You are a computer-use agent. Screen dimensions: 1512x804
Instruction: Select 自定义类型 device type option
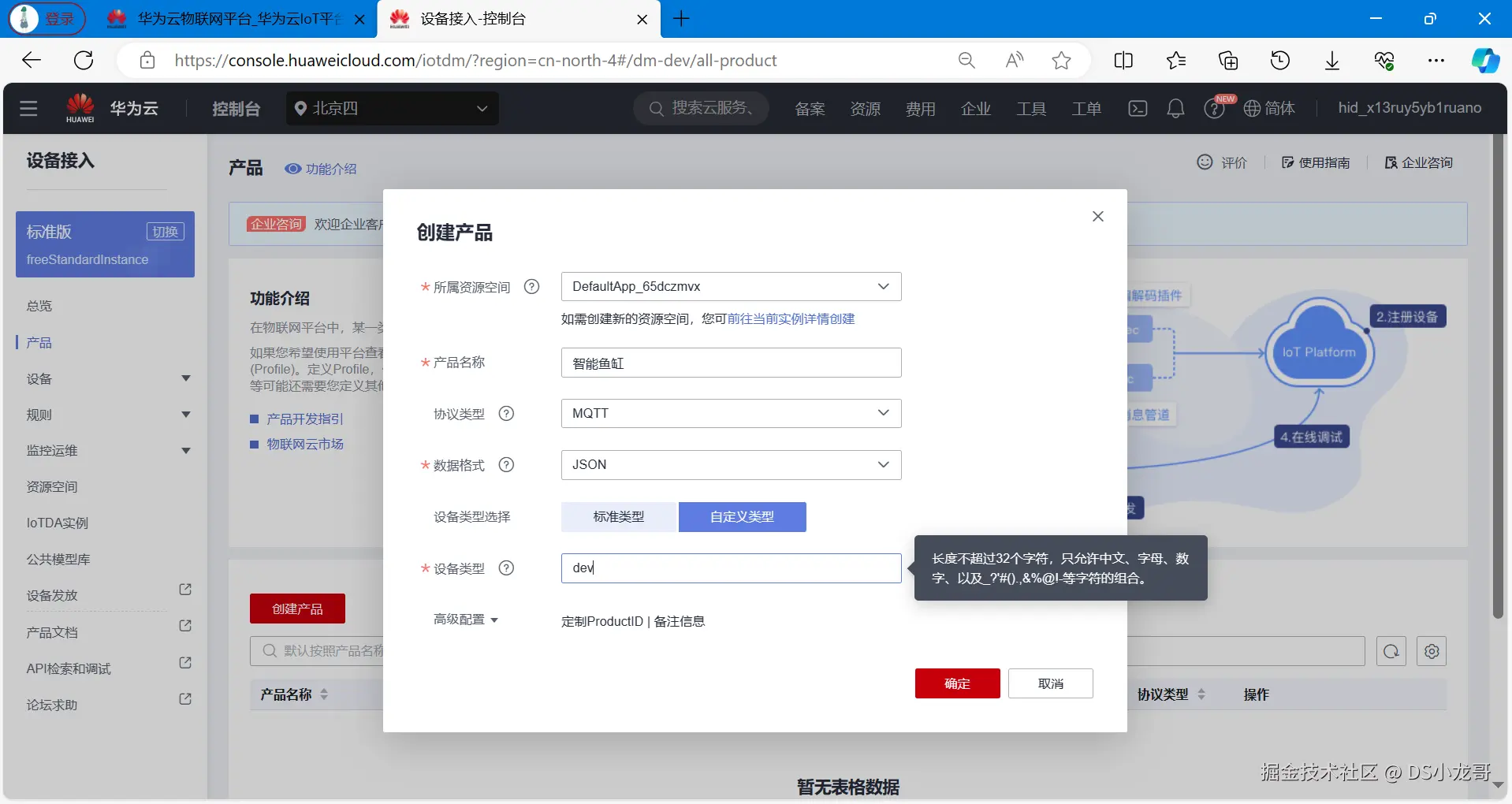742,517
